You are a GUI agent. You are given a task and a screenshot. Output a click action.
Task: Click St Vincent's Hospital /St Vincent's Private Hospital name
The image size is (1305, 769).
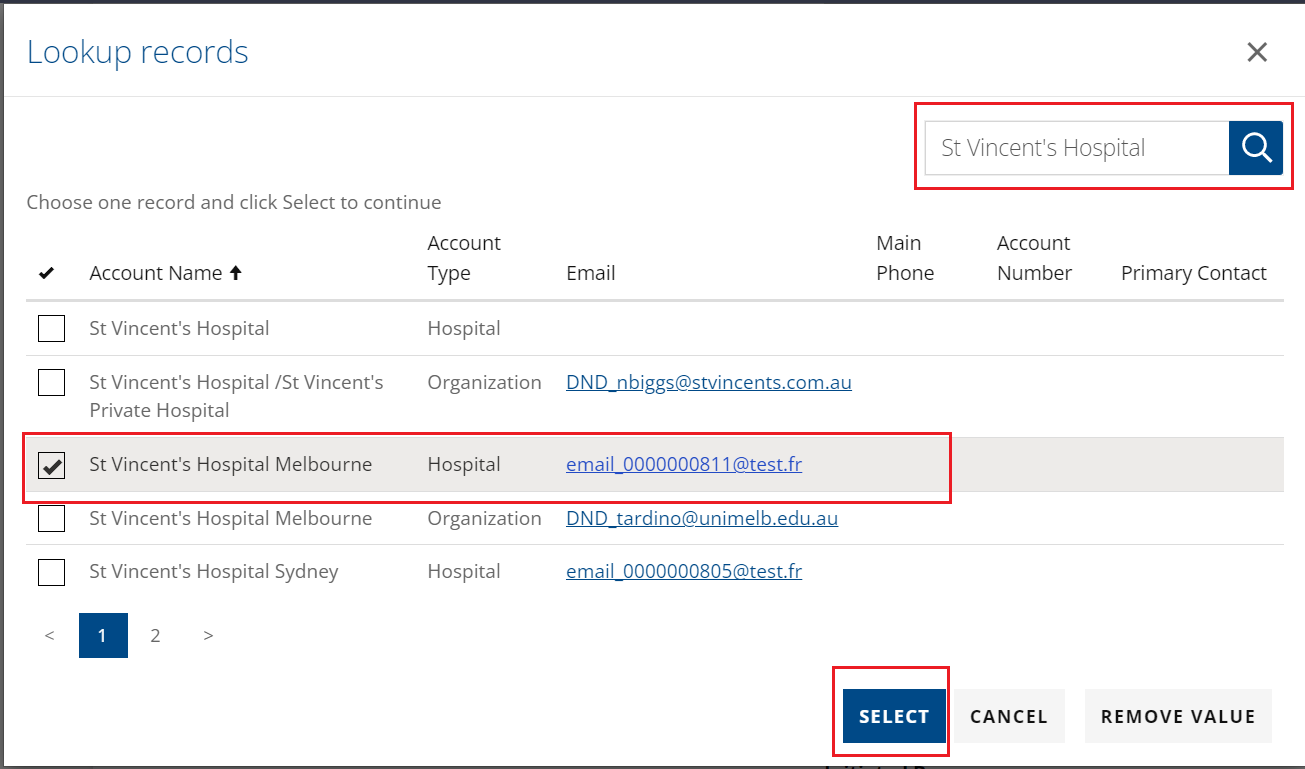pos(236,396)
